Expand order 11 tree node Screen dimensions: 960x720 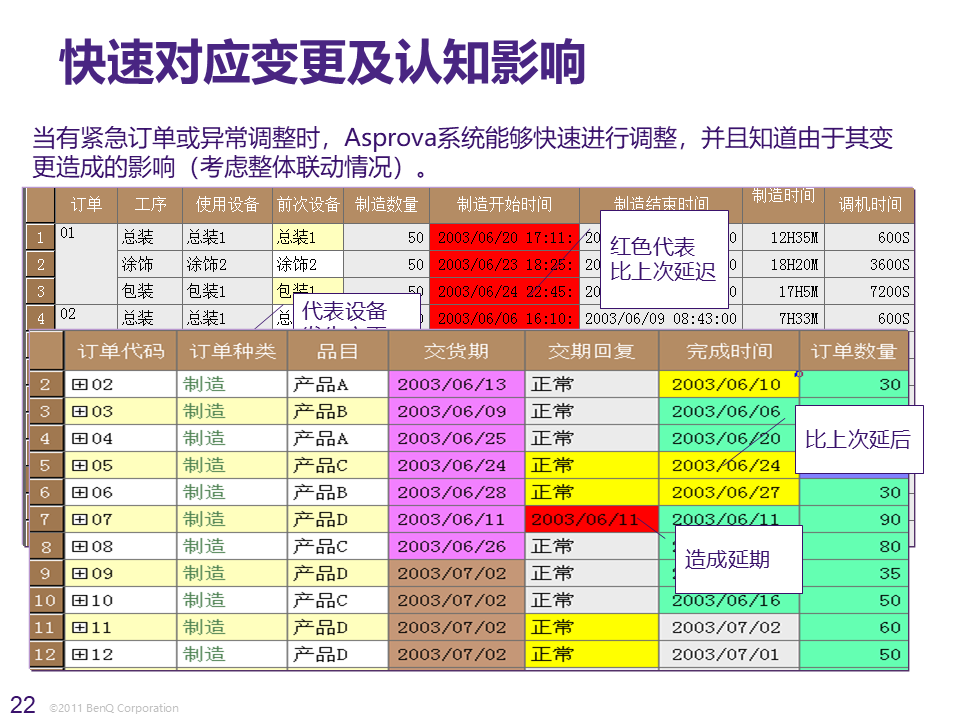[79, 627]
